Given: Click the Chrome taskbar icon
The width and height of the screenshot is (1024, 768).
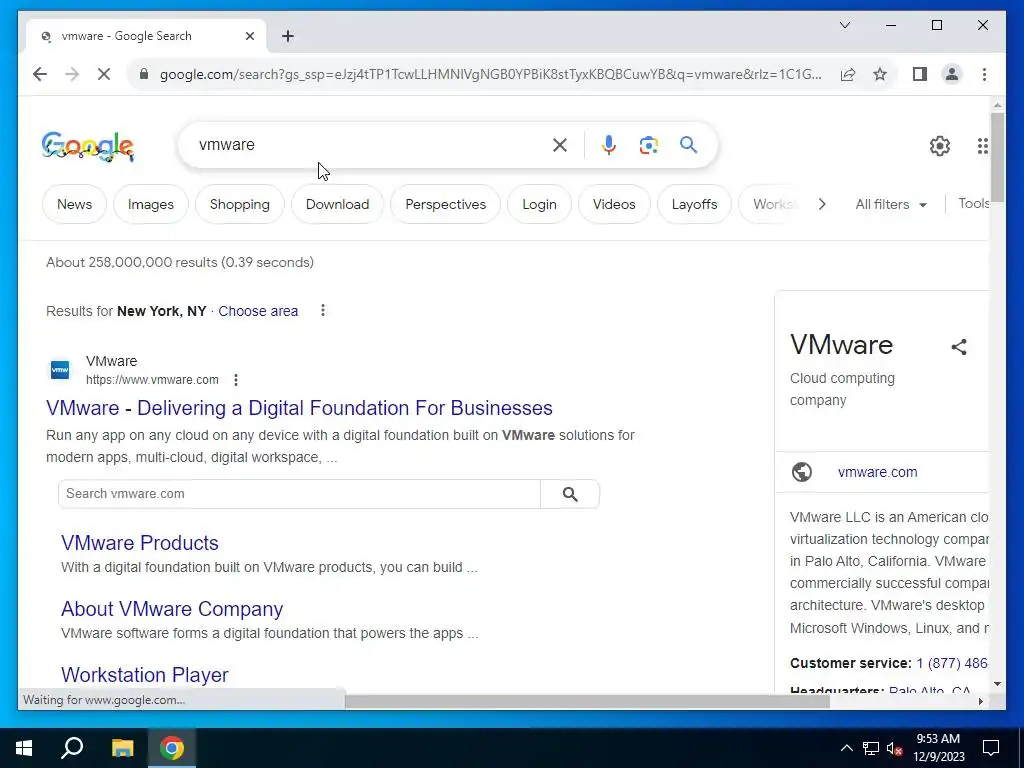Looking at the screenshot, I should (172, 748).
